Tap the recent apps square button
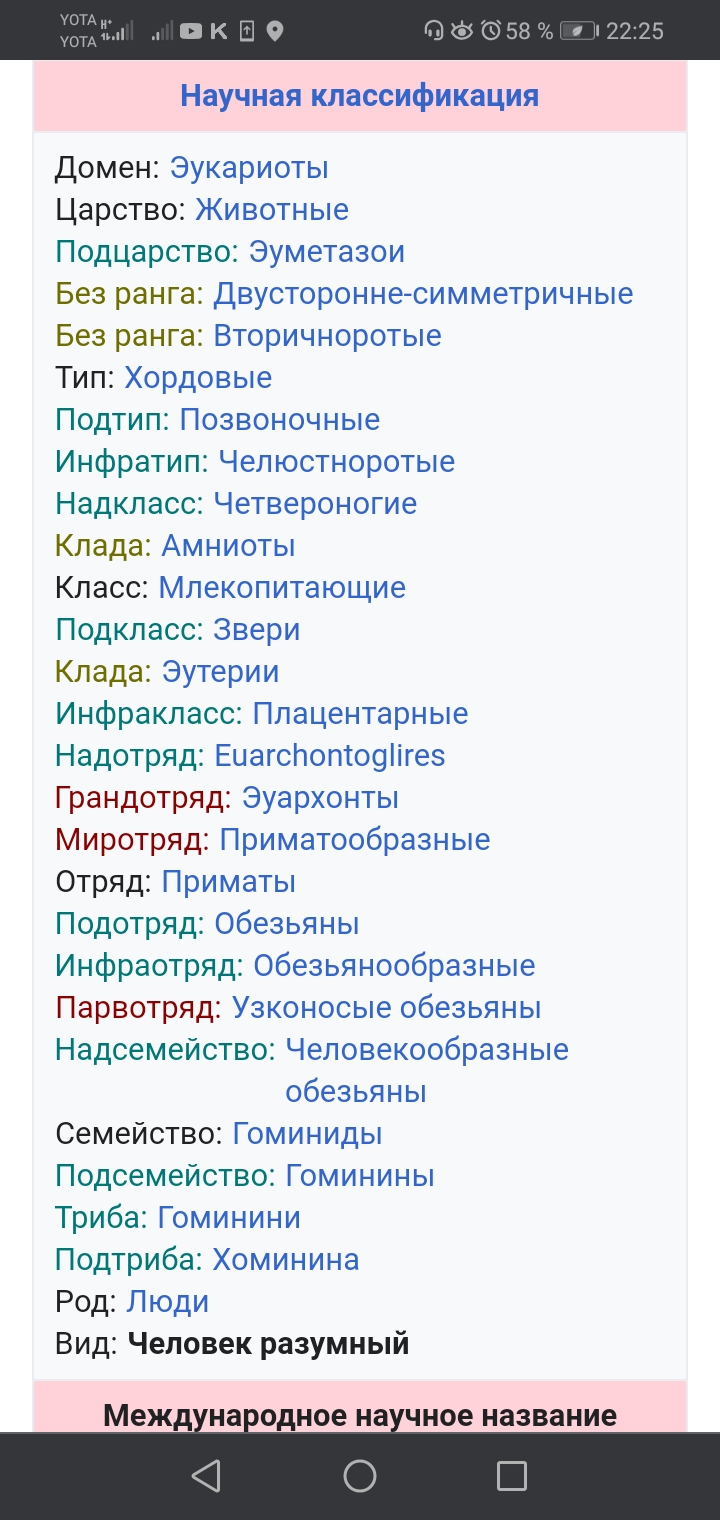 (512, 1476)
